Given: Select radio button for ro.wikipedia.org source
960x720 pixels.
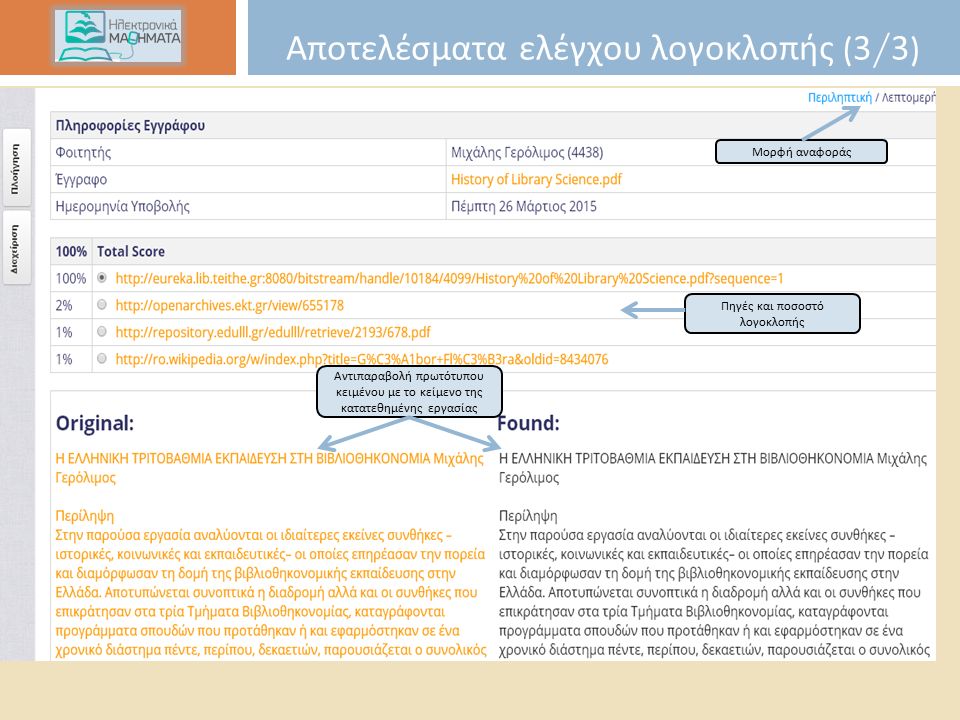Looking at the screenshot, I should pos(102,359).
